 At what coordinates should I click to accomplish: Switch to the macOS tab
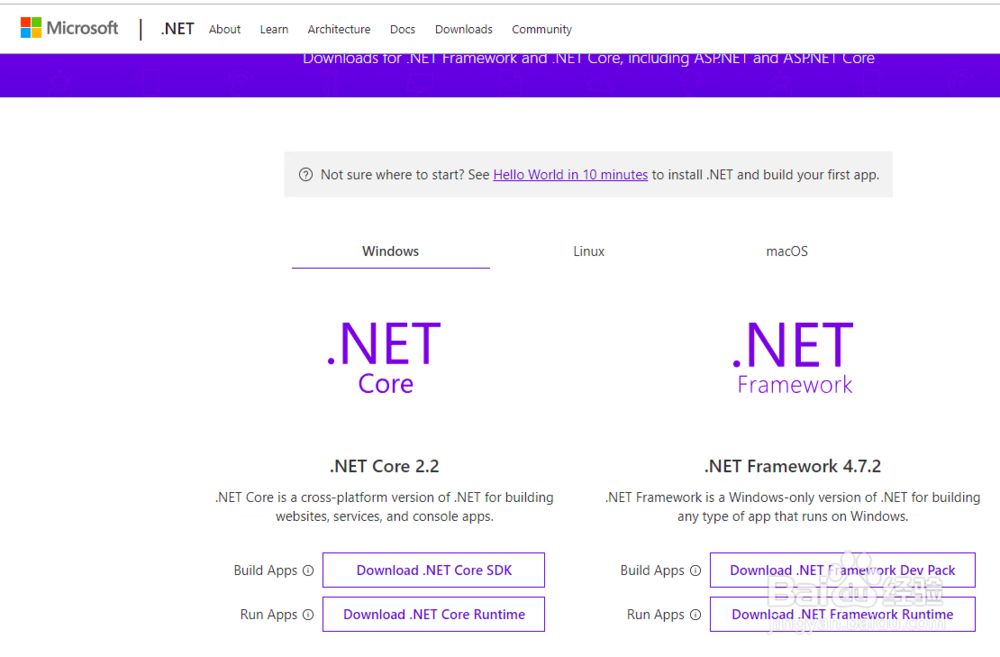(786, 251)
